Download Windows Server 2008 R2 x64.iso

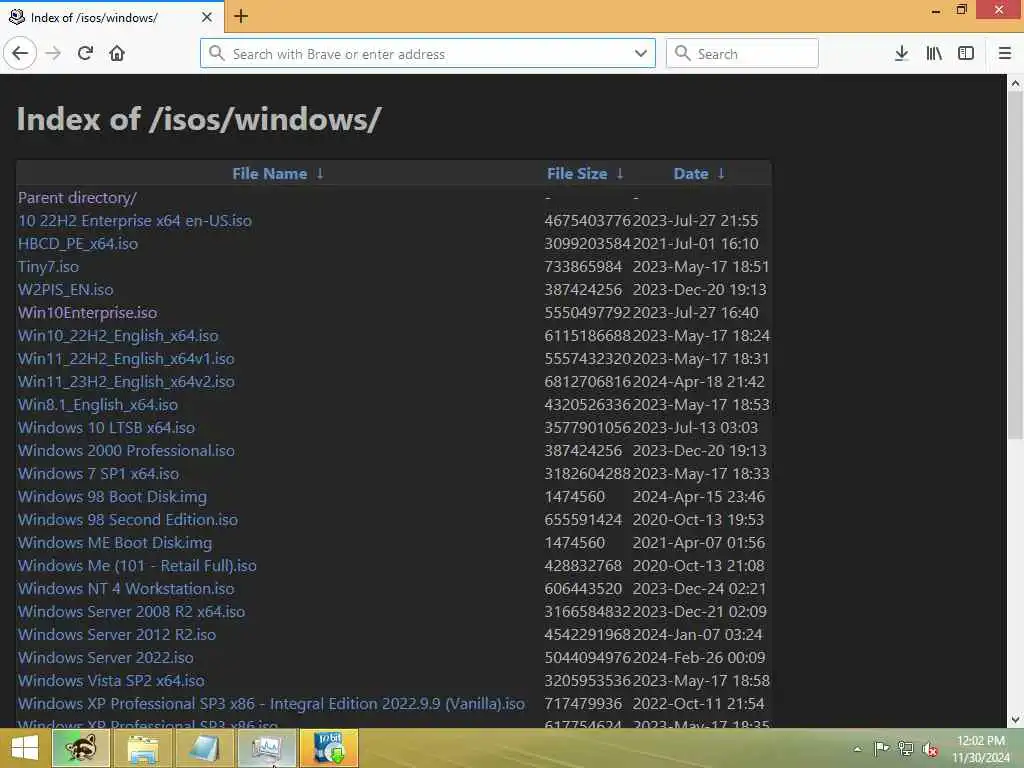point(131,611)
